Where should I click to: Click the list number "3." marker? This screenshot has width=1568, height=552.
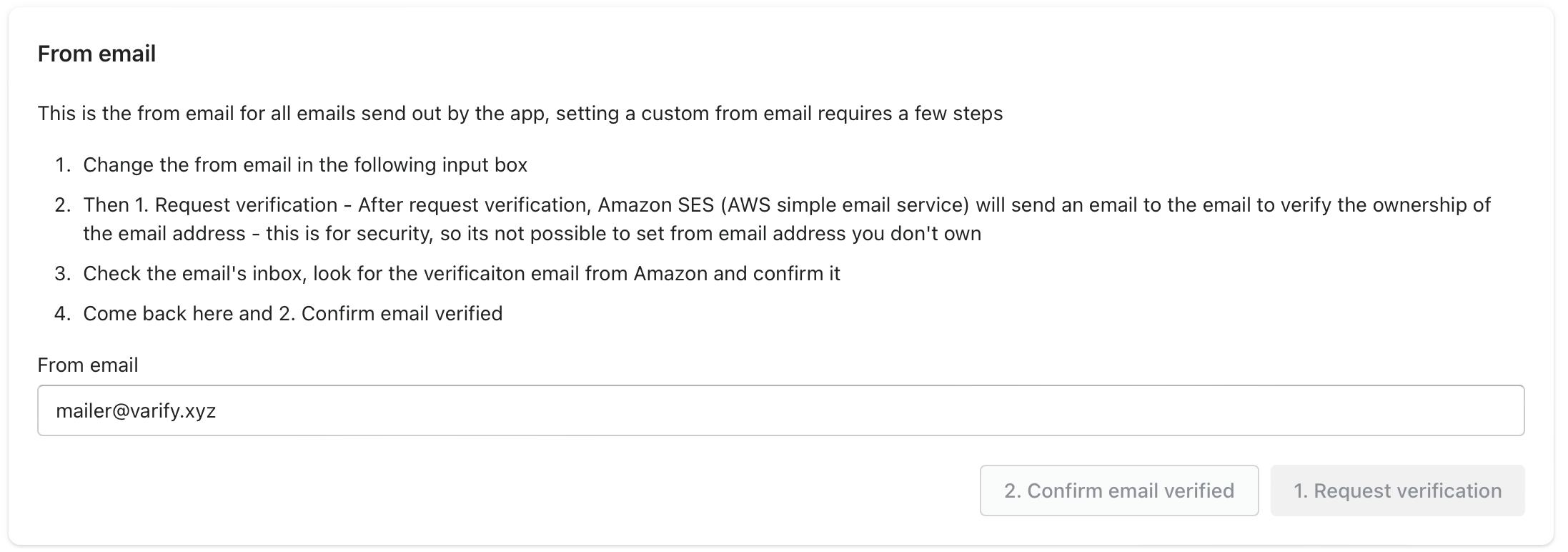[x=63, y=274]
